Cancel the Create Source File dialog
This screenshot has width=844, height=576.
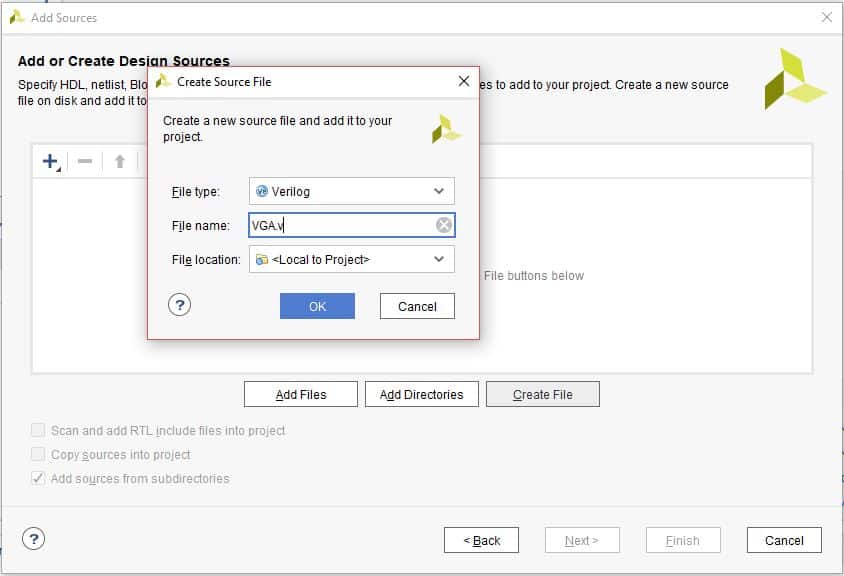click(x=417, y=306)
